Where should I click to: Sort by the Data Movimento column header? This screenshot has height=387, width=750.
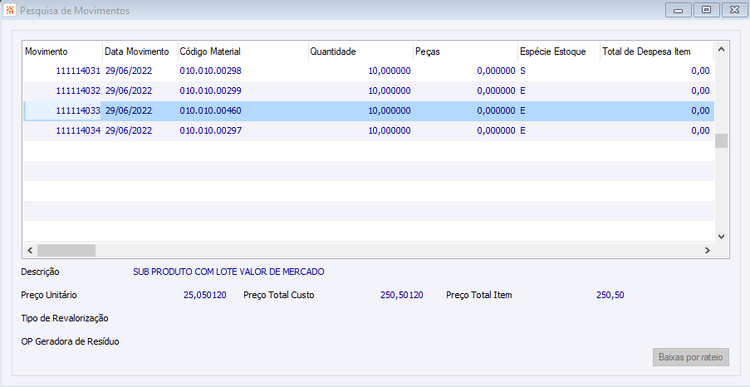point(140,52)
